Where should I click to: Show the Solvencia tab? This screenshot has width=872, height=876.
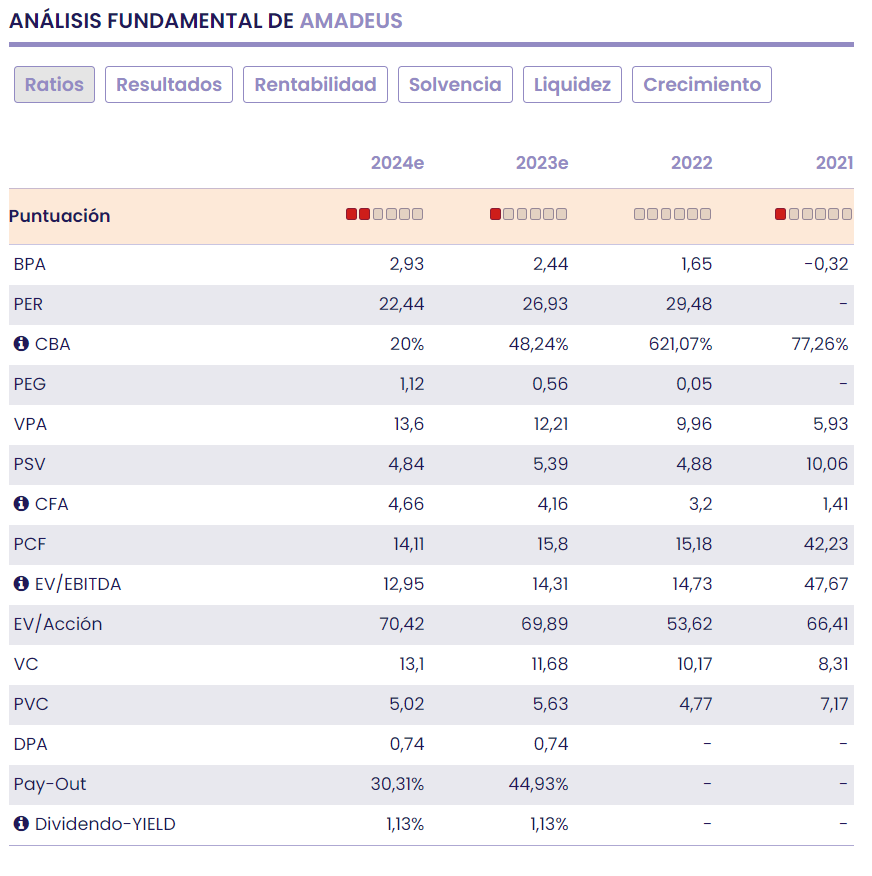tap(455, 85)
